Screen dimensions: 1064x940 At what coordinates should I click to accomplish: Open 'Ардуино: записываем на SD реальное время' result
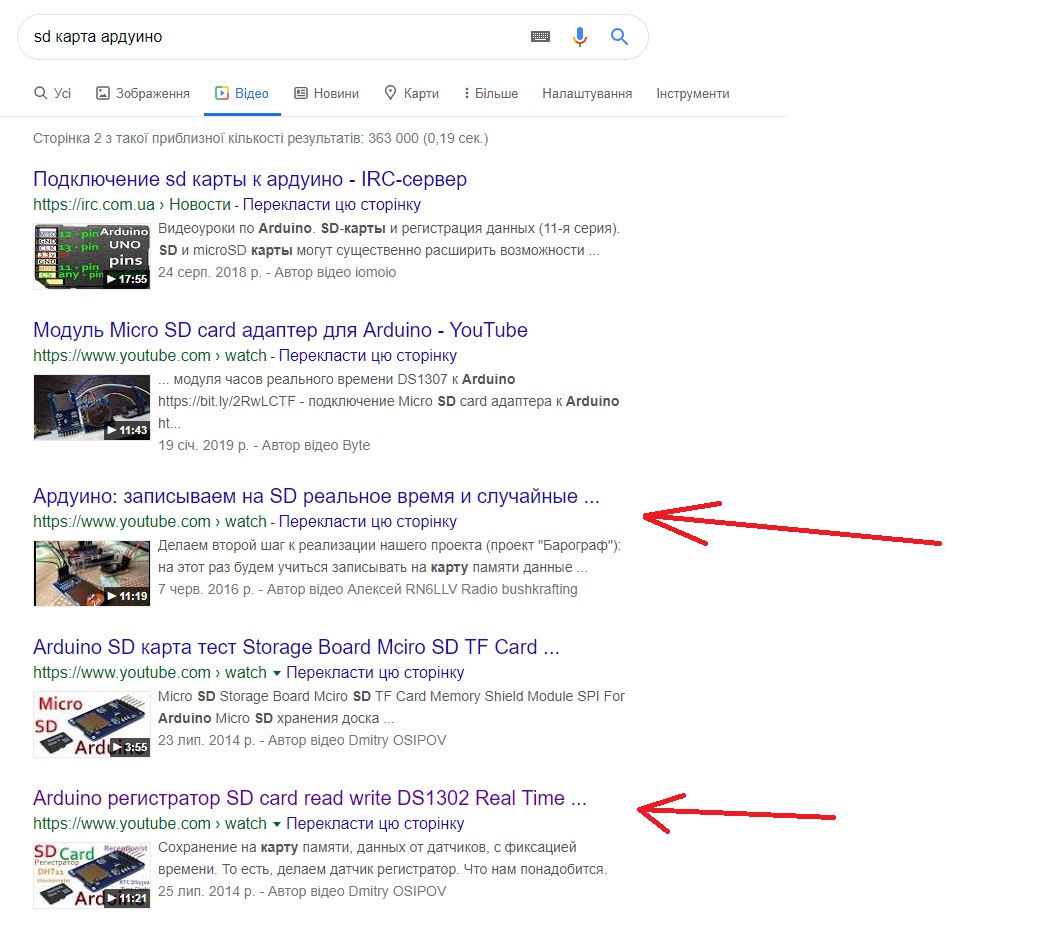pyautogui.click(x=316, y=496)
